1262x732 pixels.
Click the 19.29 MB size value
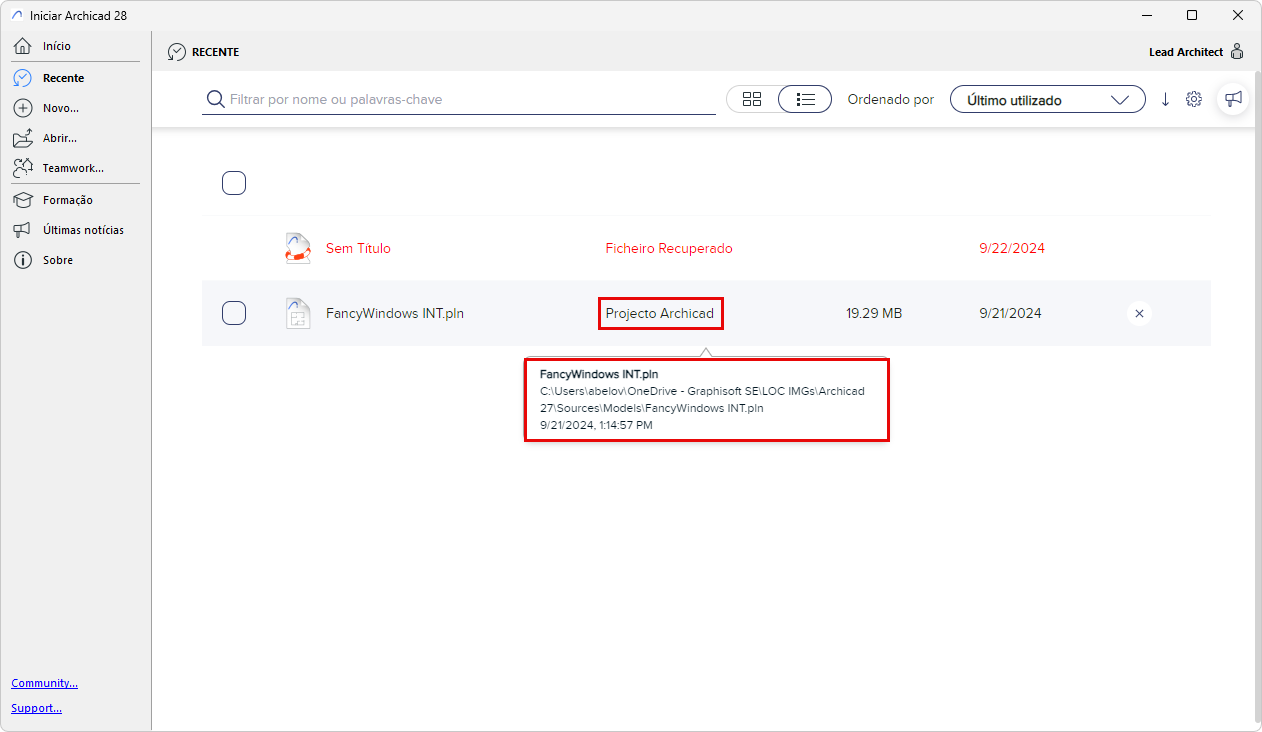click(x=874, y=313)
